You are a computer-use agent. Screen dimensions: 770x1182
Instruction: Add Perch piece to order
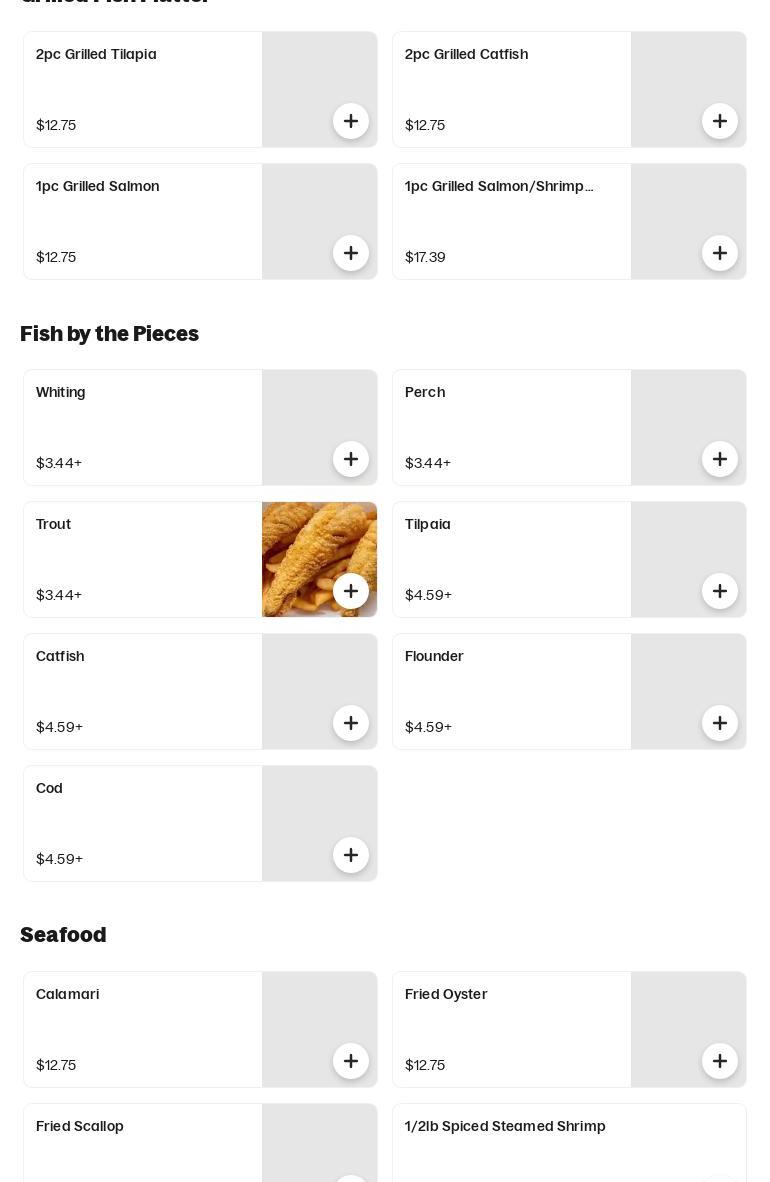click(x=720, y=460)
